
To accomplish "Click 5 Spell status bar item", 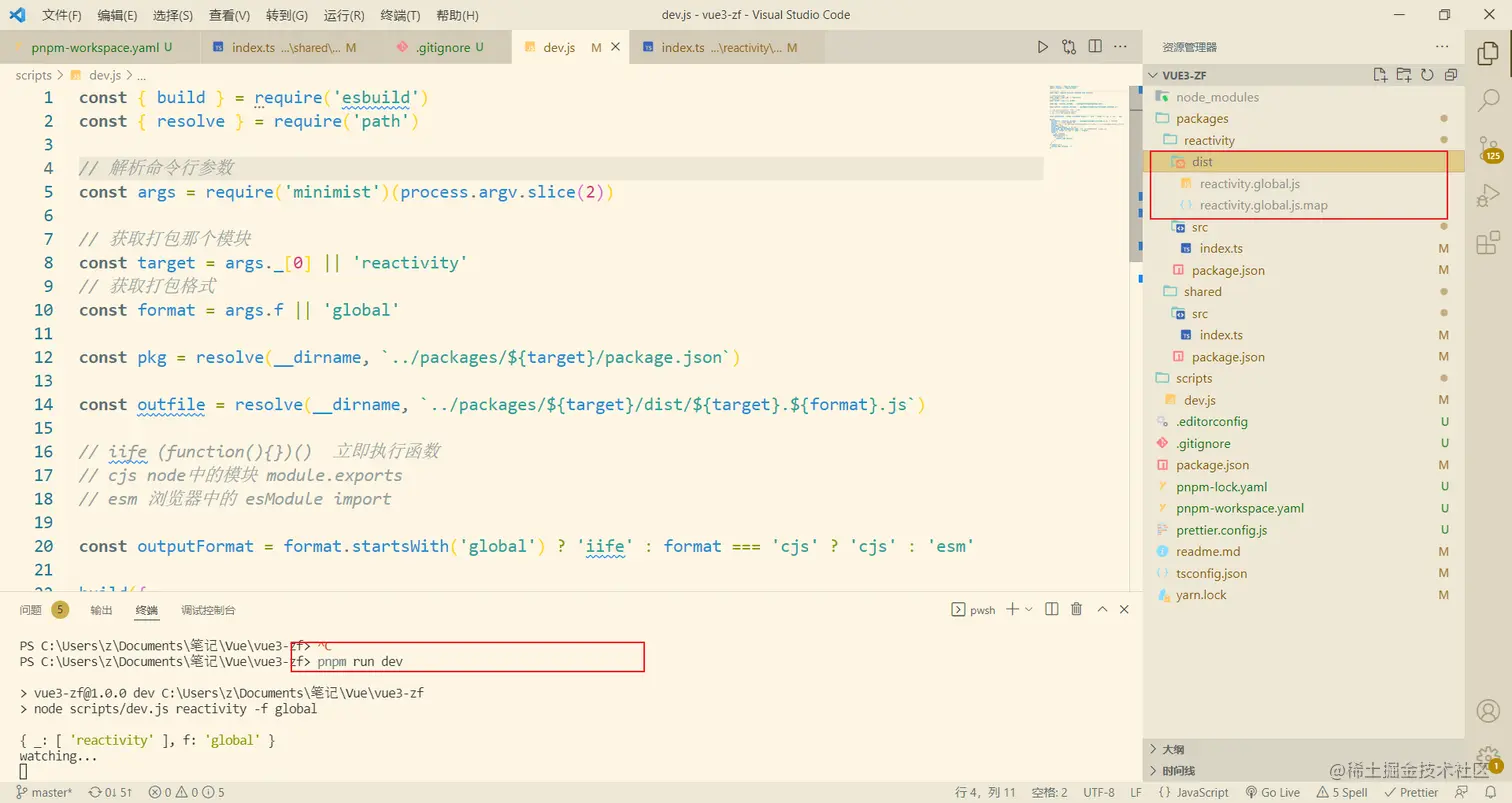I will tap(1342, 792).
